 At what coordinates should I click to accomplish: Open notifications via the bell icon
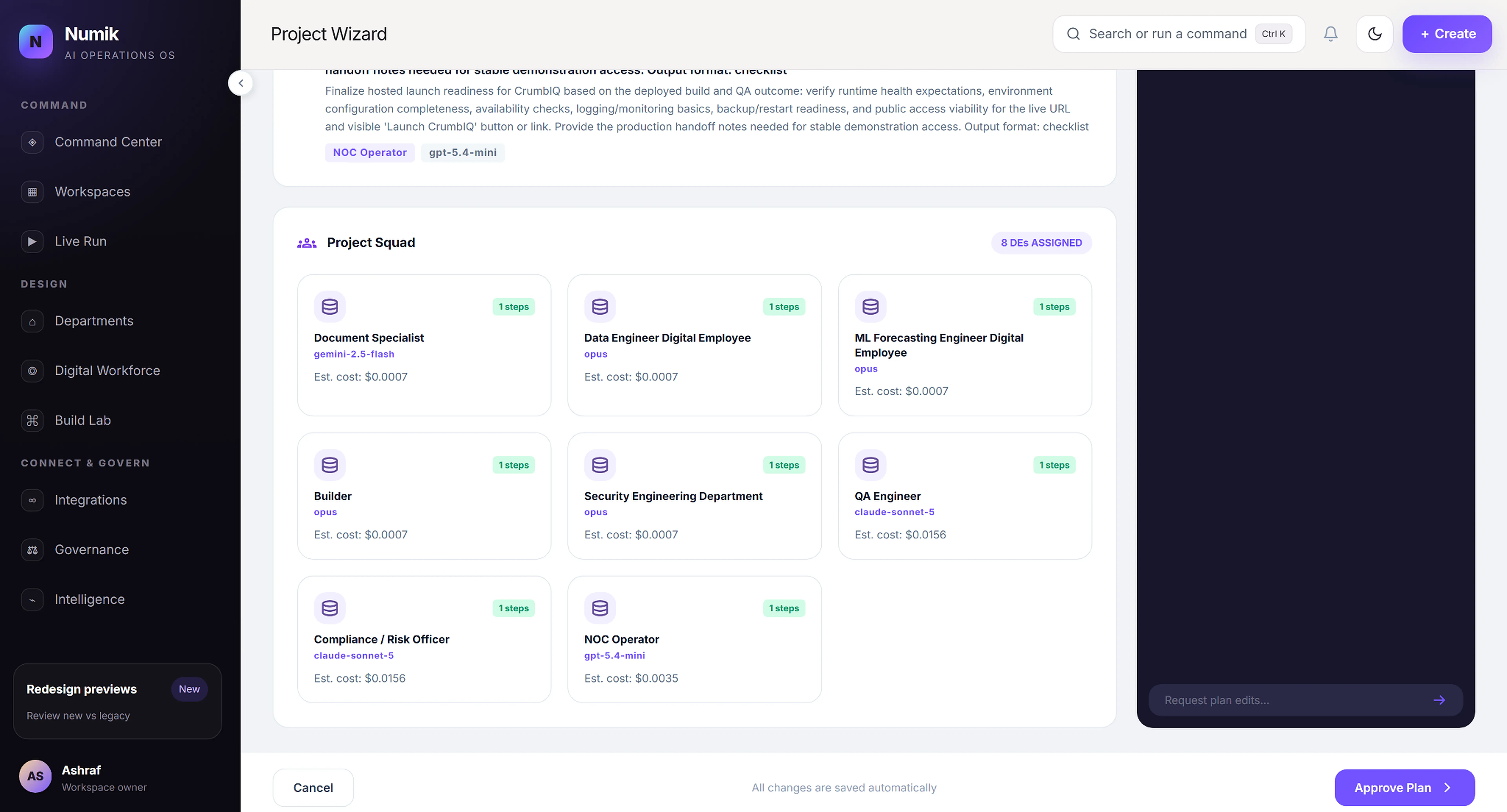coord(1330,34)
